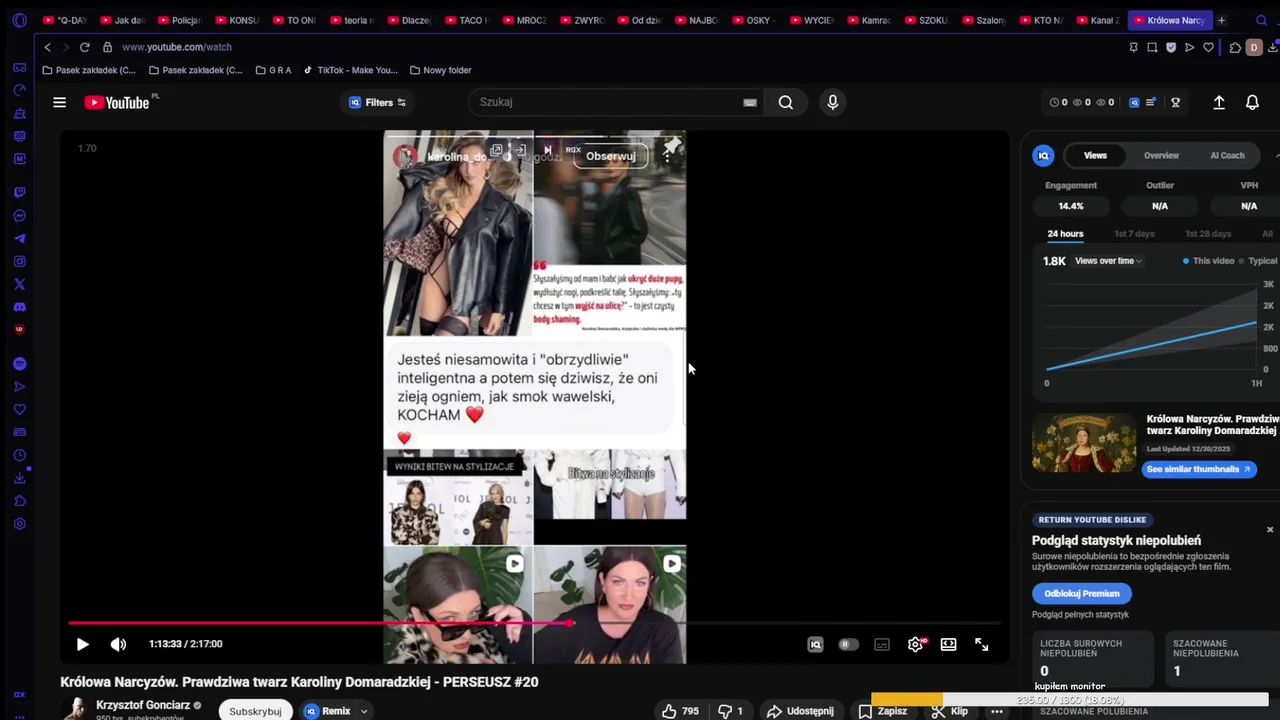Subscribe with the Subskrybuj button
This screenshot has width=1280, height=720.
click(255, 711)
